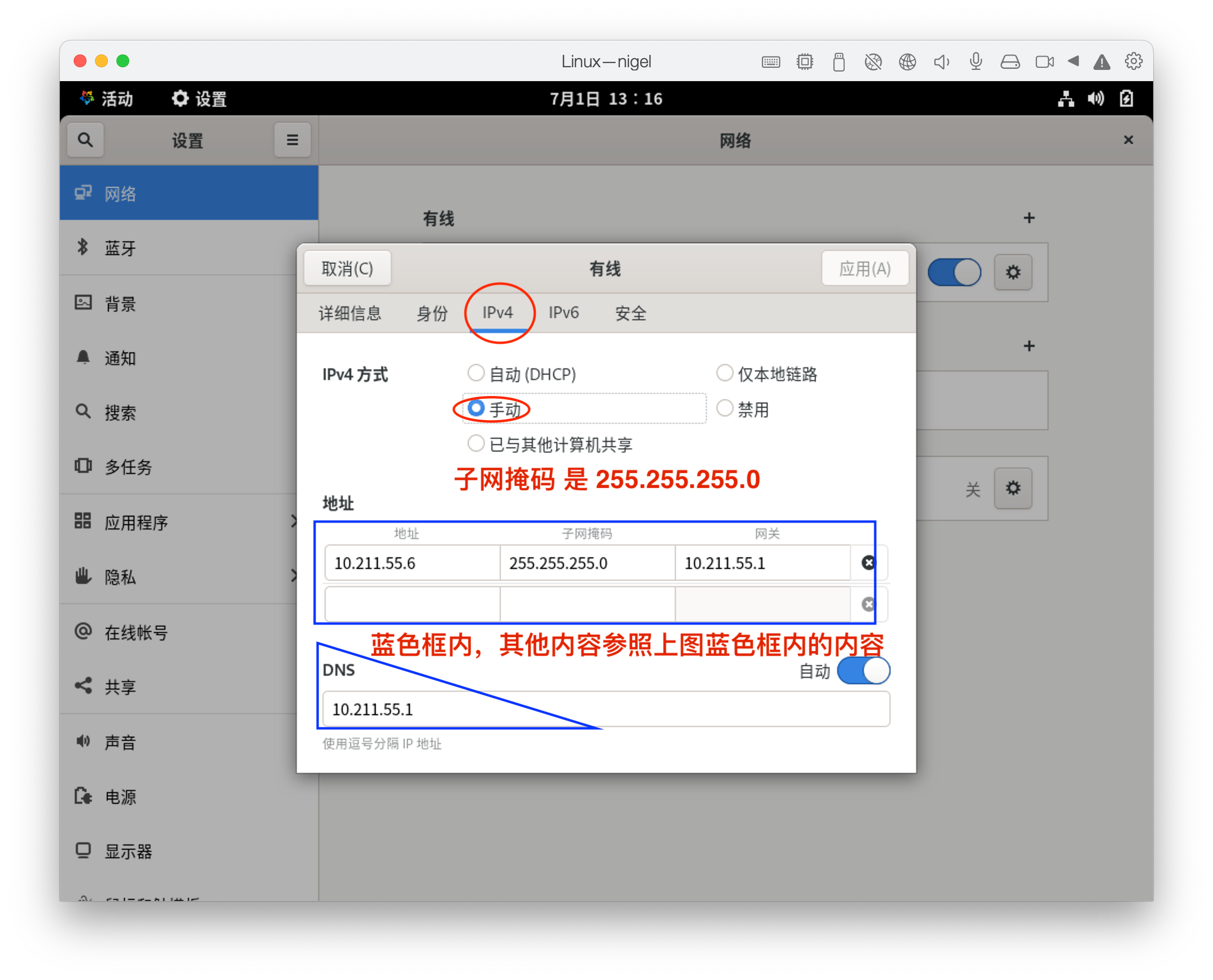Open the hamburger menu in Settings header
This screenshot has width=1213, height=980.
coord(292,139)
